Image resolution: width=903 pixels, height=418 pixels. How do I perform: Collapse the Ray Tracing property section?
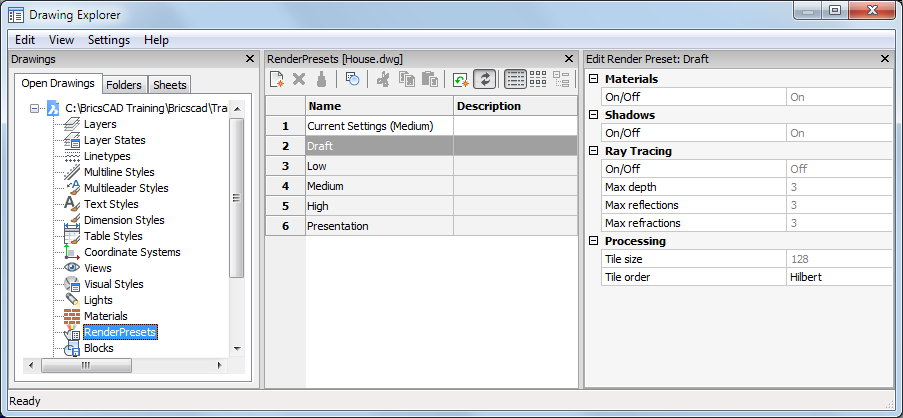pos(593,151)
